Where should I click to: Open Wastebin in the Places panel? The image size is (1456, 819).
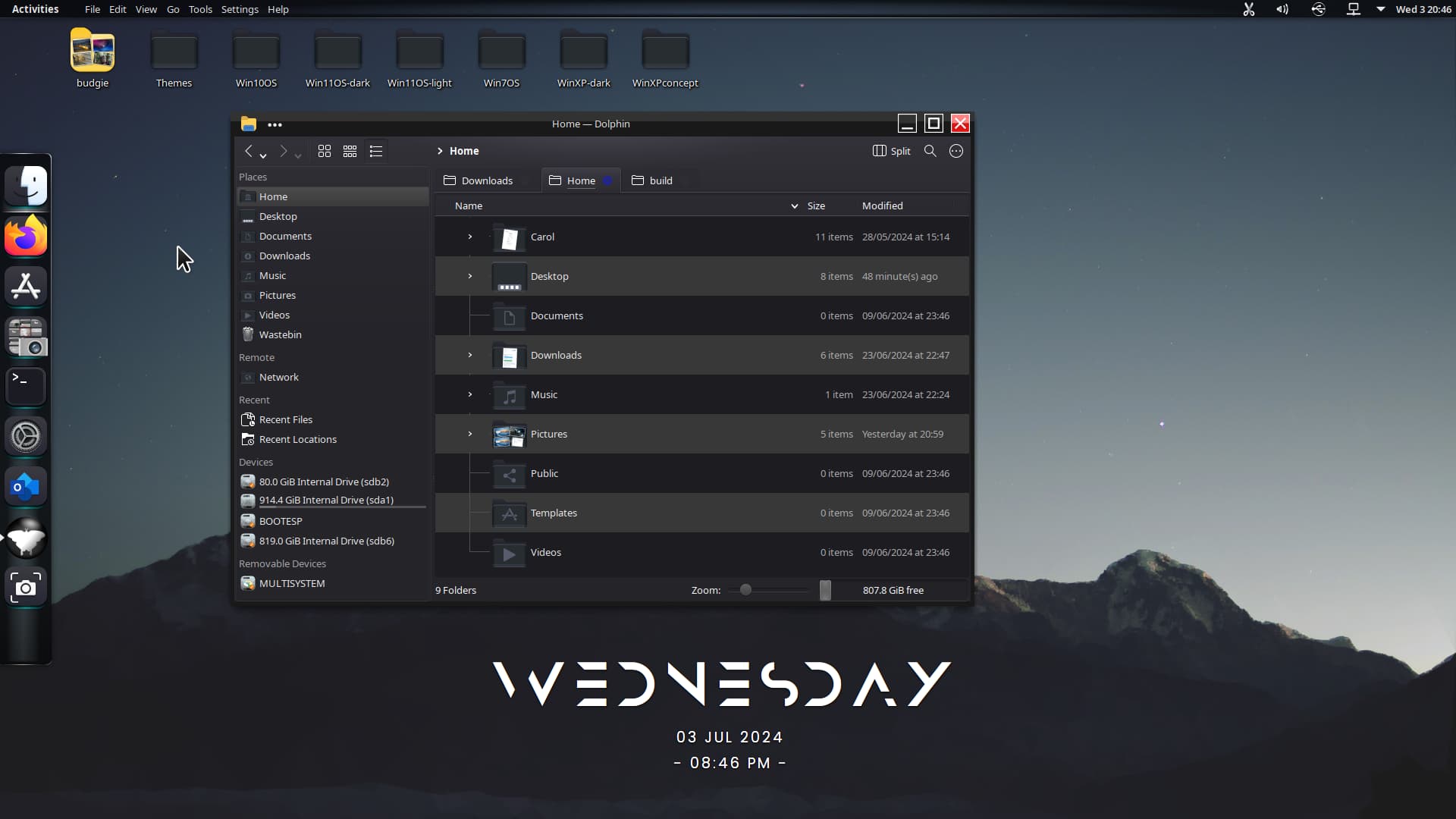pyautogui.click(x=280, y=334)
